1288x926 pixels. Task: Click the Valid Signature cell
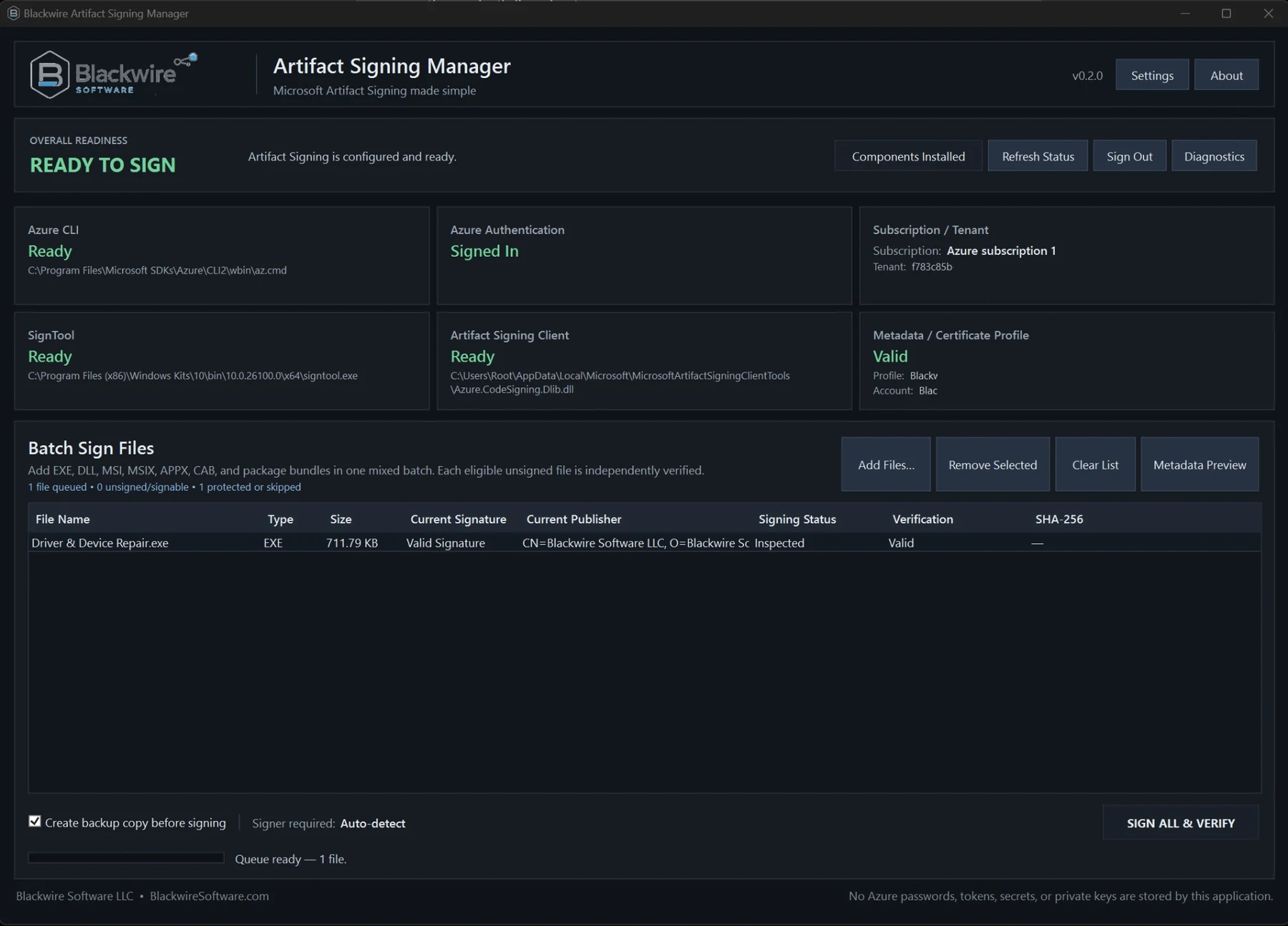point(446,542)
